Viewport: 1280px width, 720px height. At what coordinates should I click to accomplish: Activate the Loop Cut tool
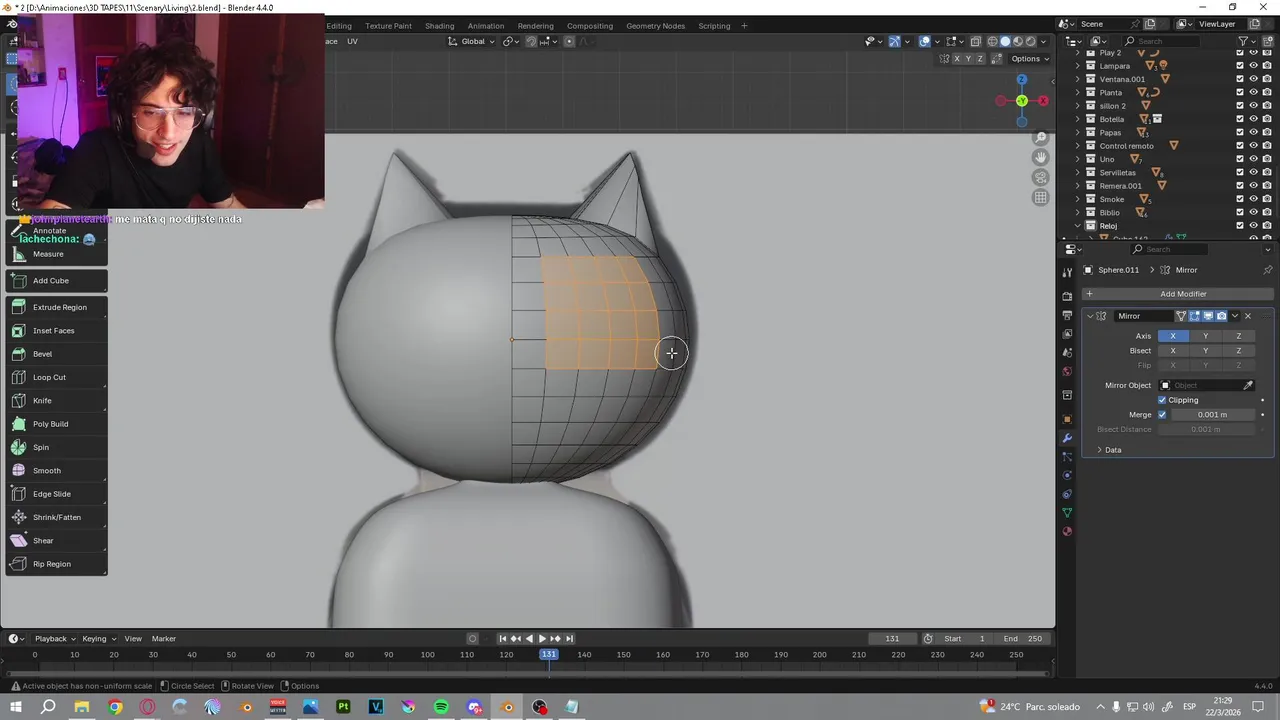click(56, 377)
